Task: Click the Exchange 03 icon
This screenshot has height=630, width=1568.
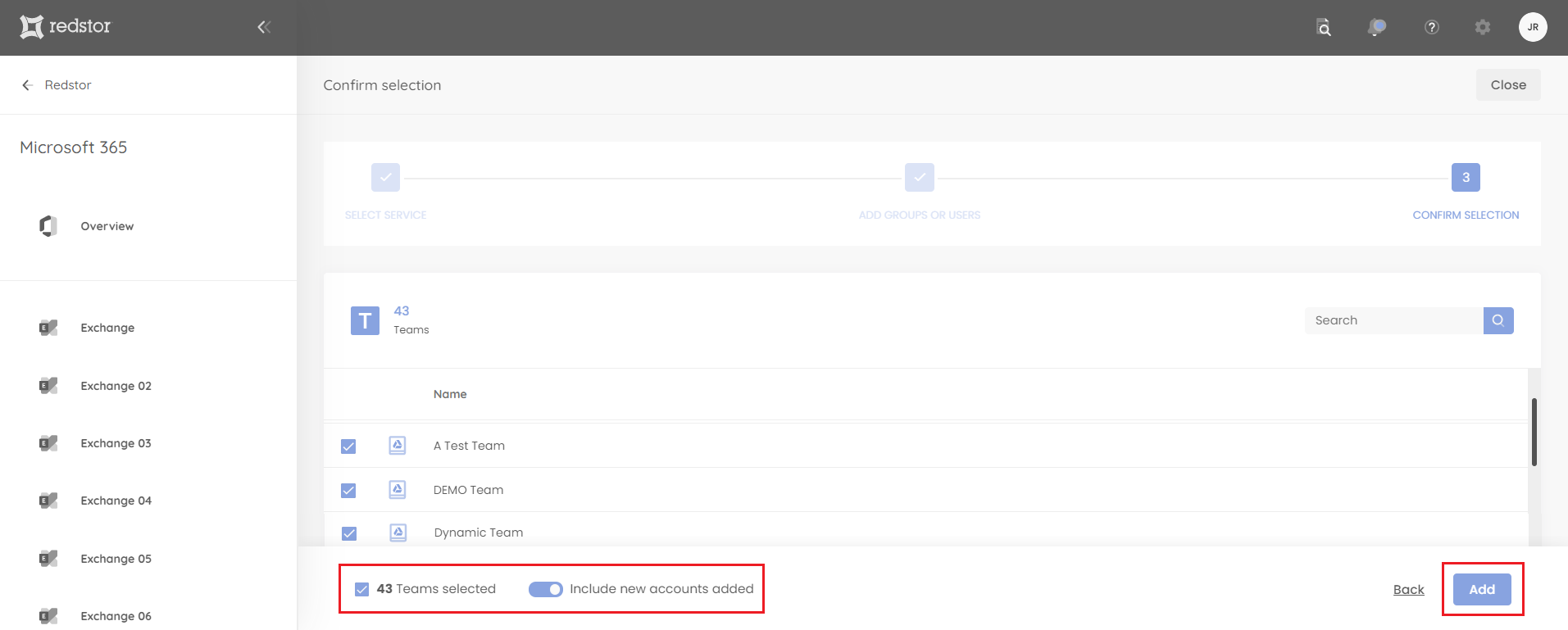Action: click(x=48, y=443)
